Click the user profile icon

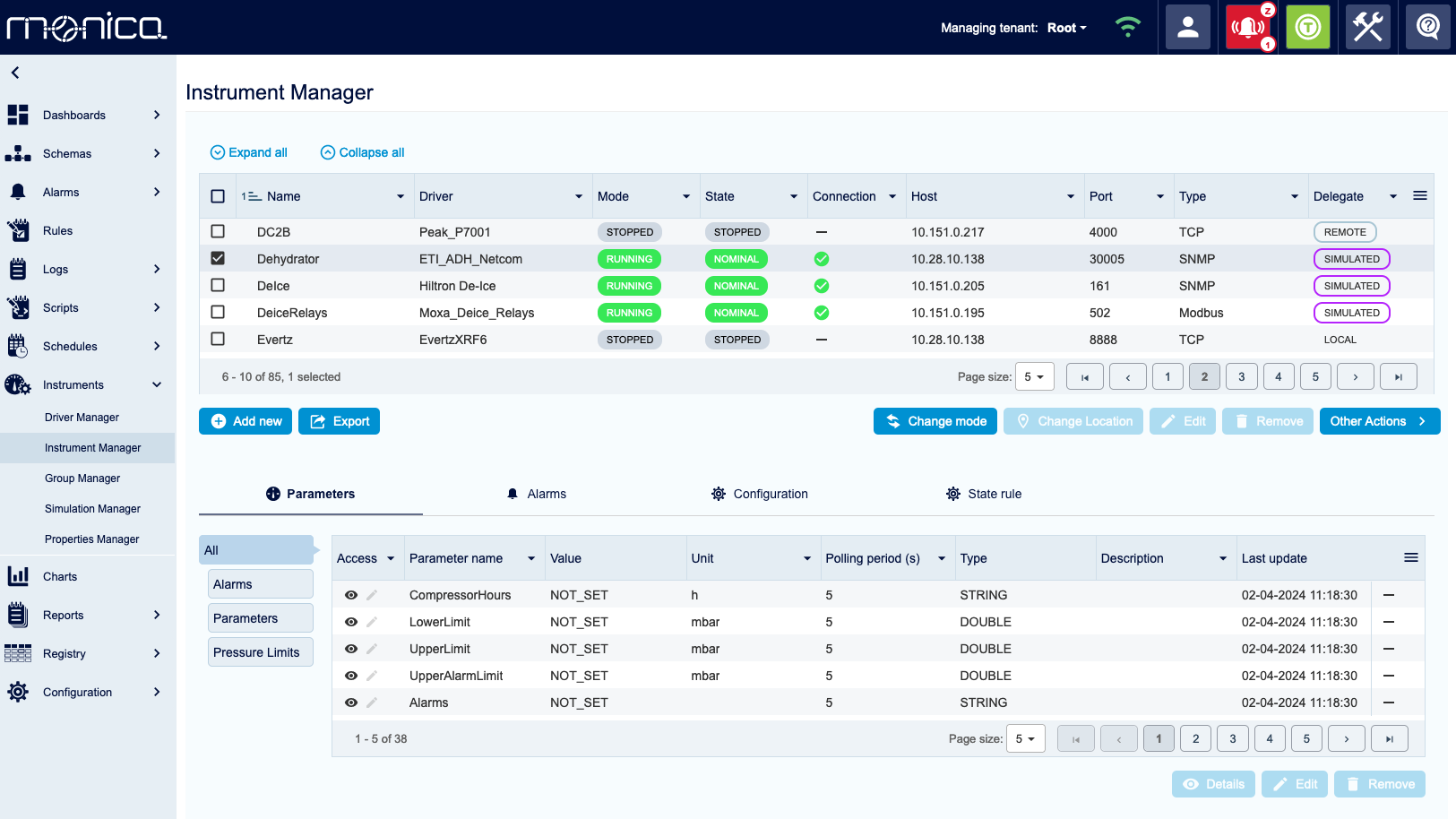(x=1187, y=27)
